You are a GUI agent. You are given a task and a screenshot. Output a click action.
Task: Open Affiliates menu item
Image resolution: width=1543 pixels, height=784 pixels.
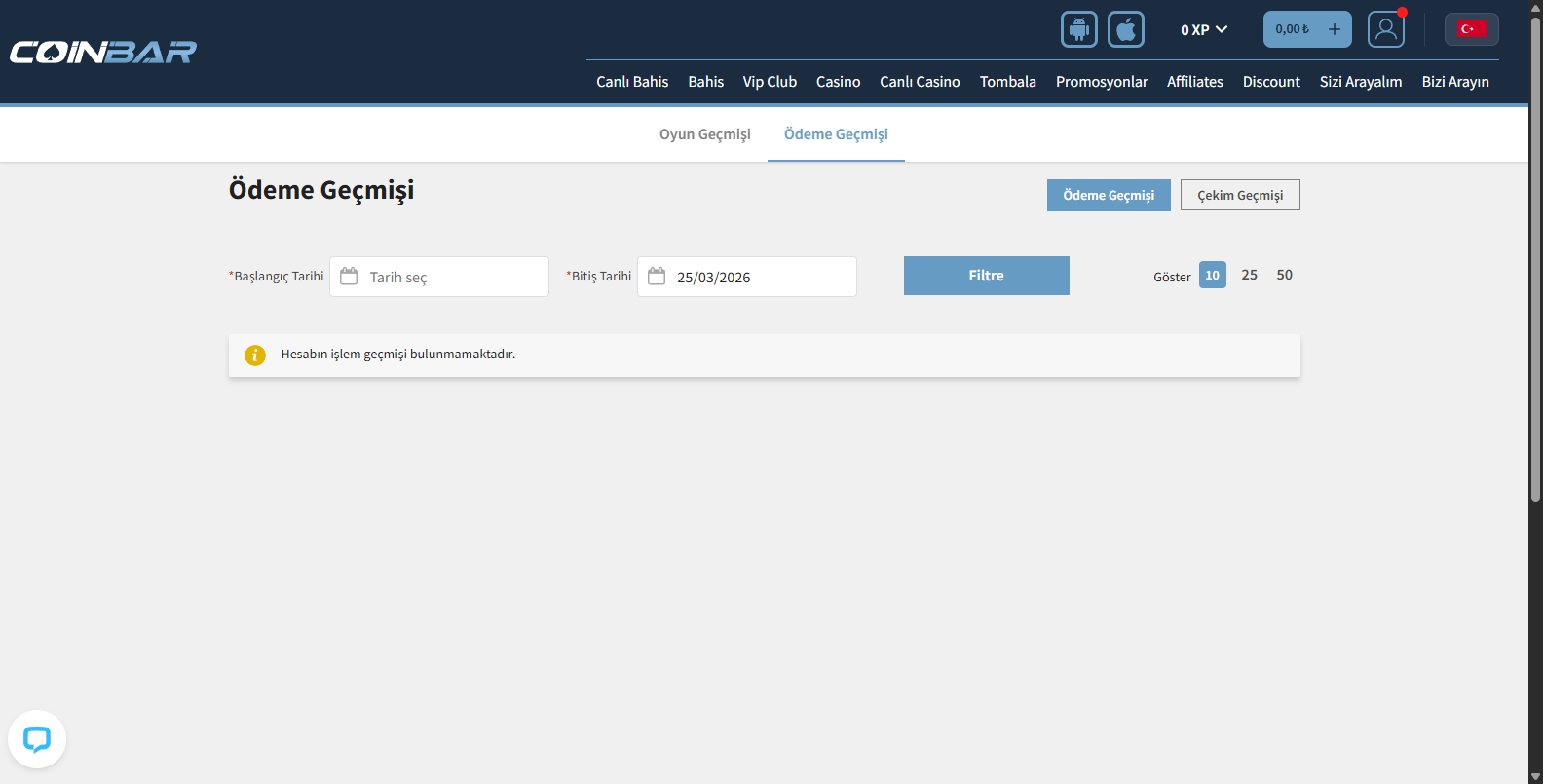click(x=1195, y=82)
